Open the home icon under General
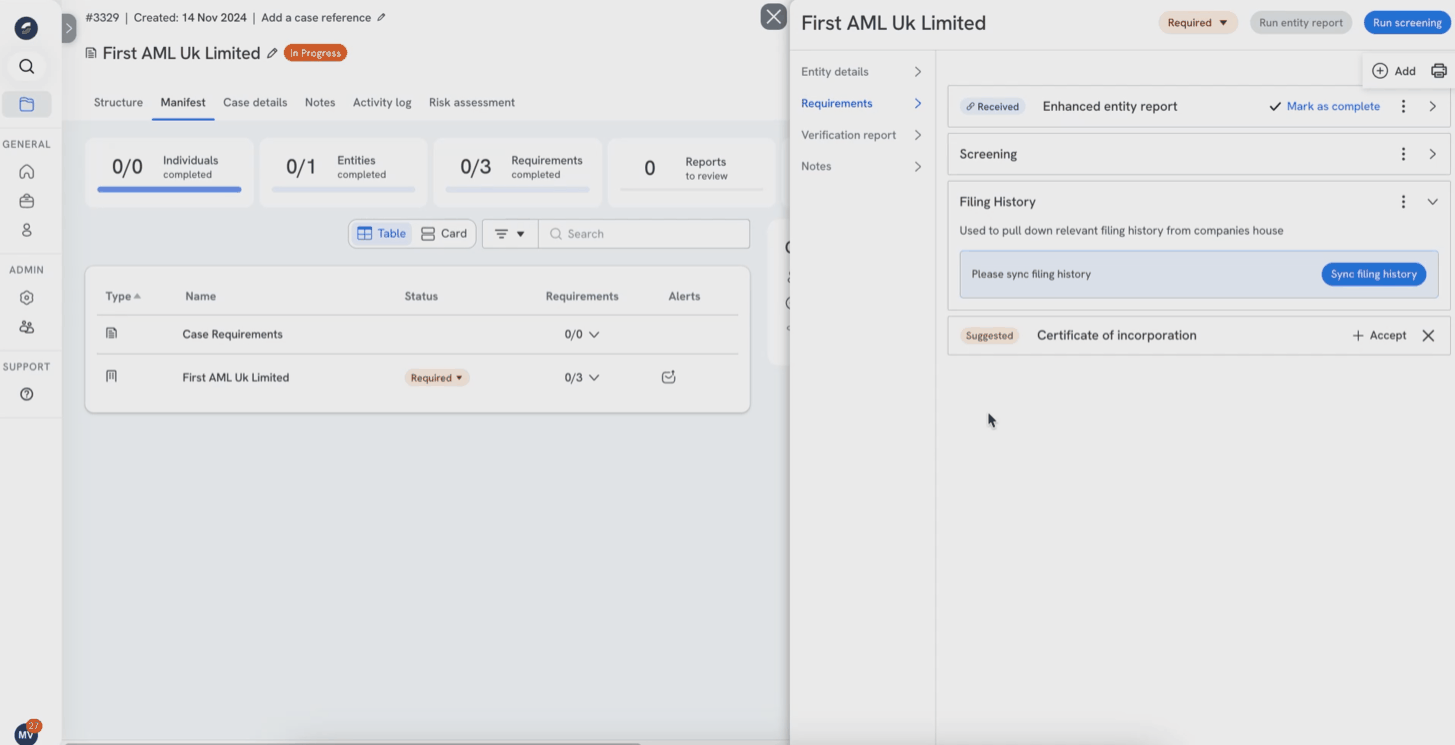Screen dimensions: 1455x745 tap(27, 172)
